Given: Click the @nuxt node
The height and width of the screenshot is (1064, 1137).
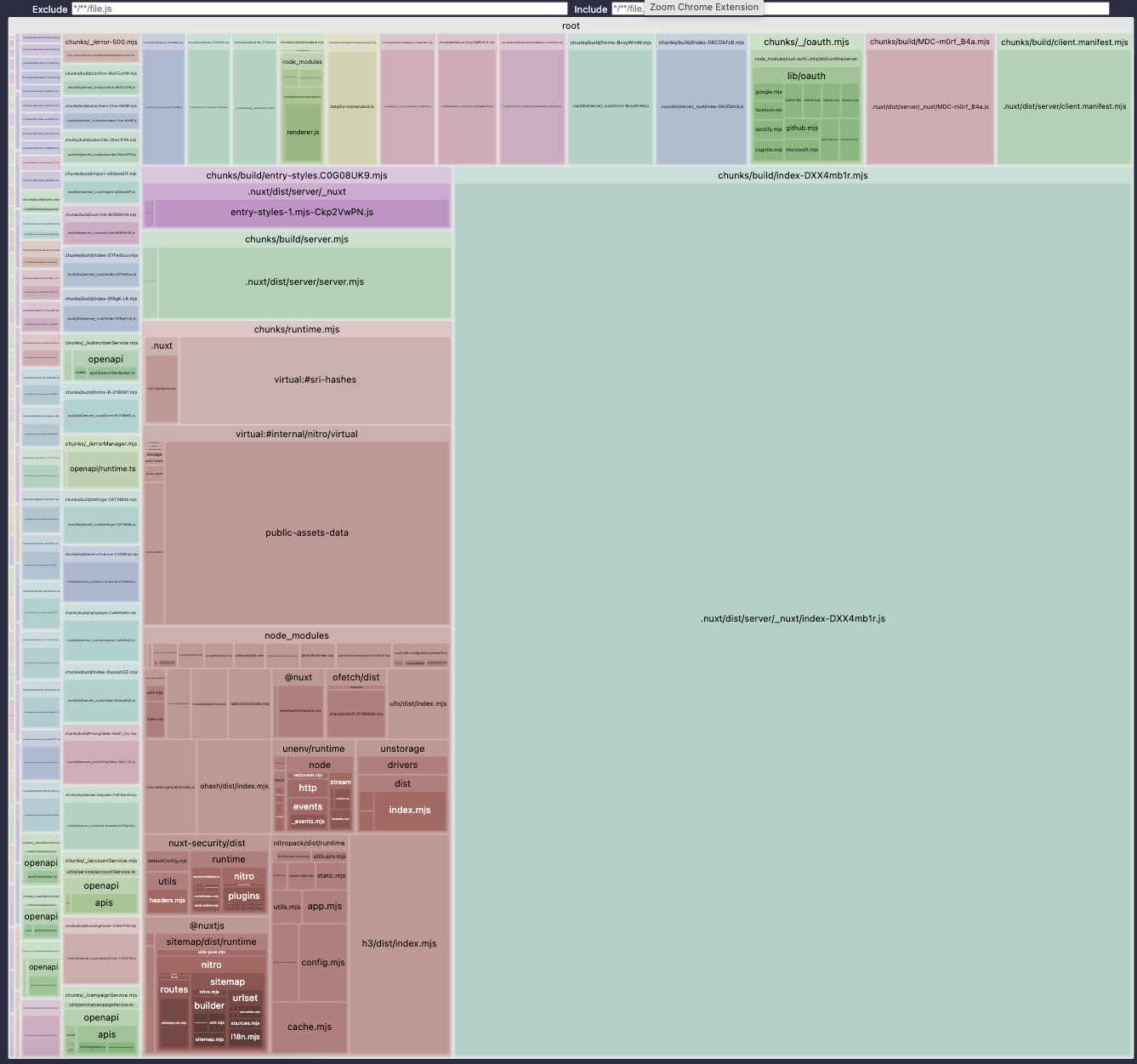Looking at the screenshot, I should (298, 678).
